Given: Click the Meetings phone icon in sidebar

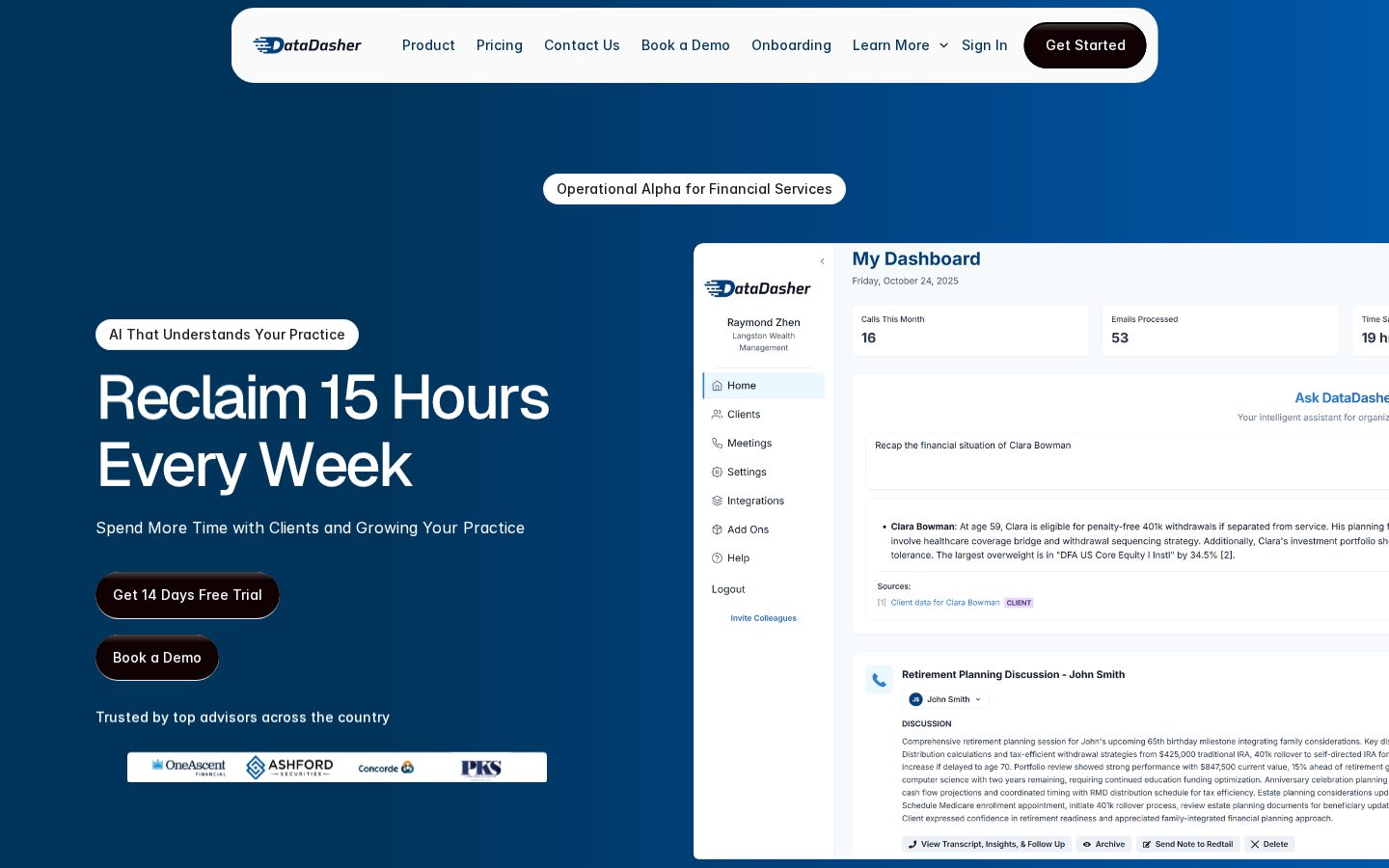Looking at the screenshot, I should (x=717, y=444).
